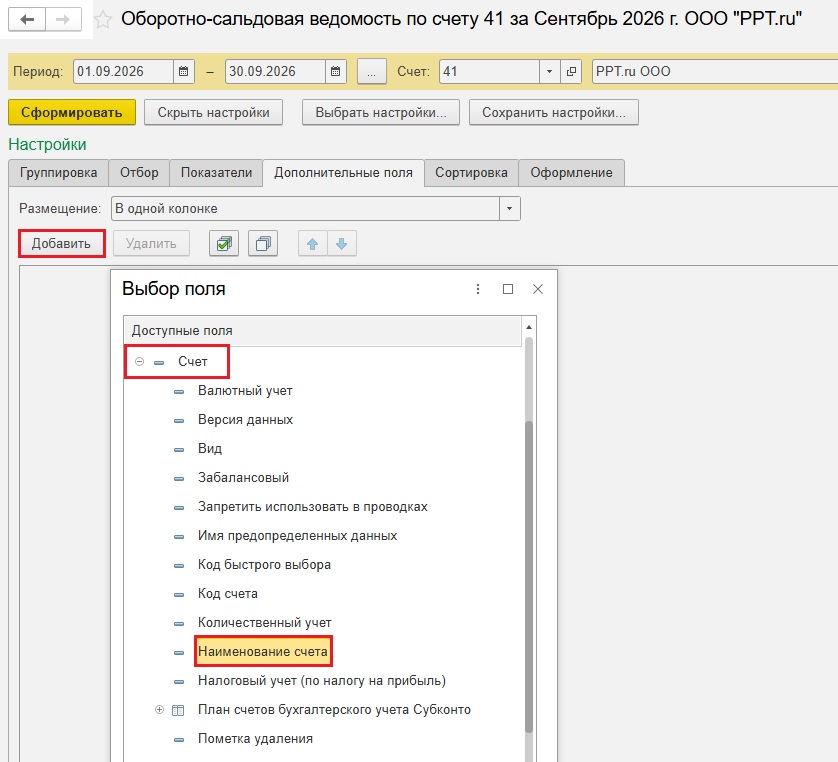Viewport: 838px width, 762px height.
Task: Close the Выбор поля dialog
Action: [538, 289]
